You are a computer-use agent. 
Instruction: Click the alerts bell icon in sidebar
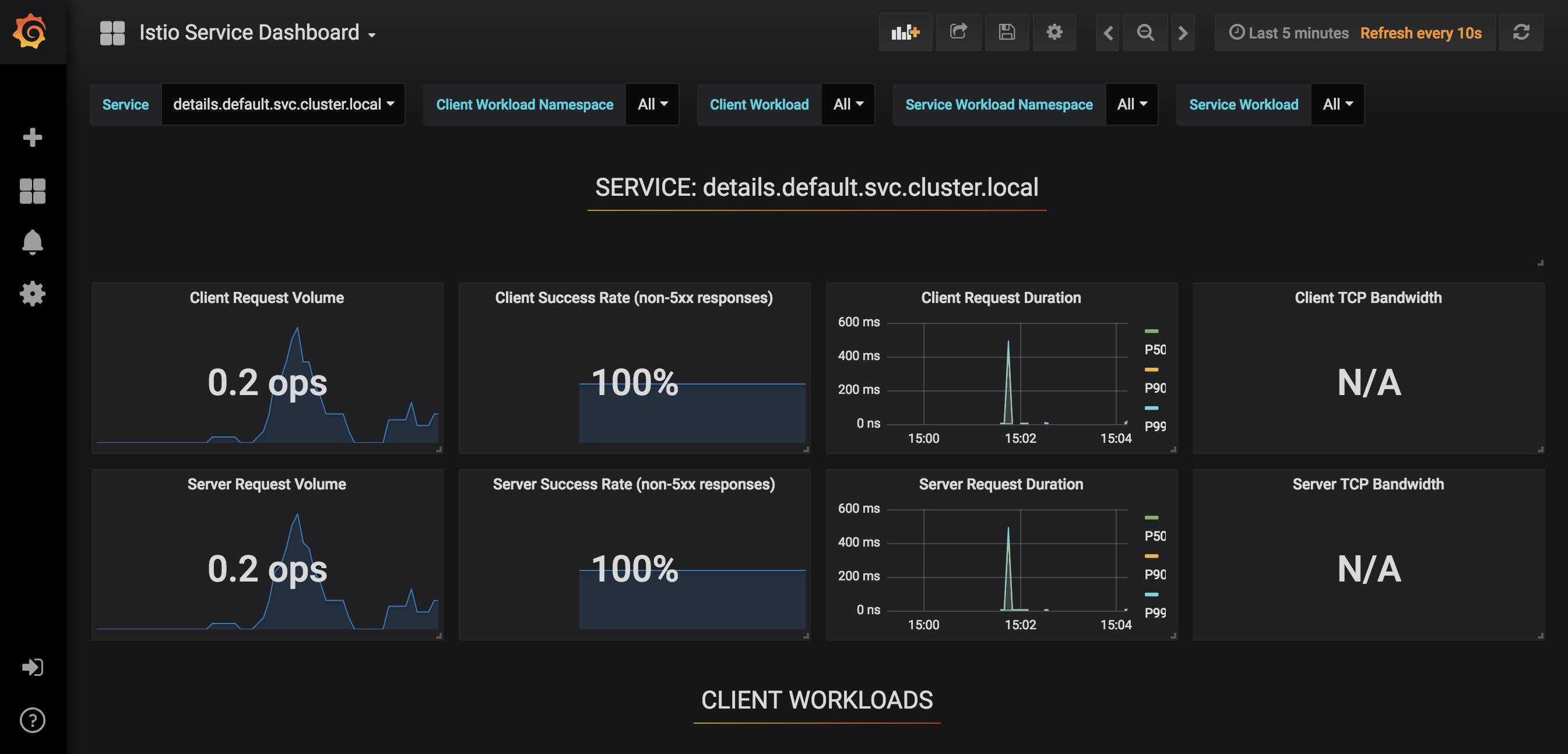tap(32, 242)
